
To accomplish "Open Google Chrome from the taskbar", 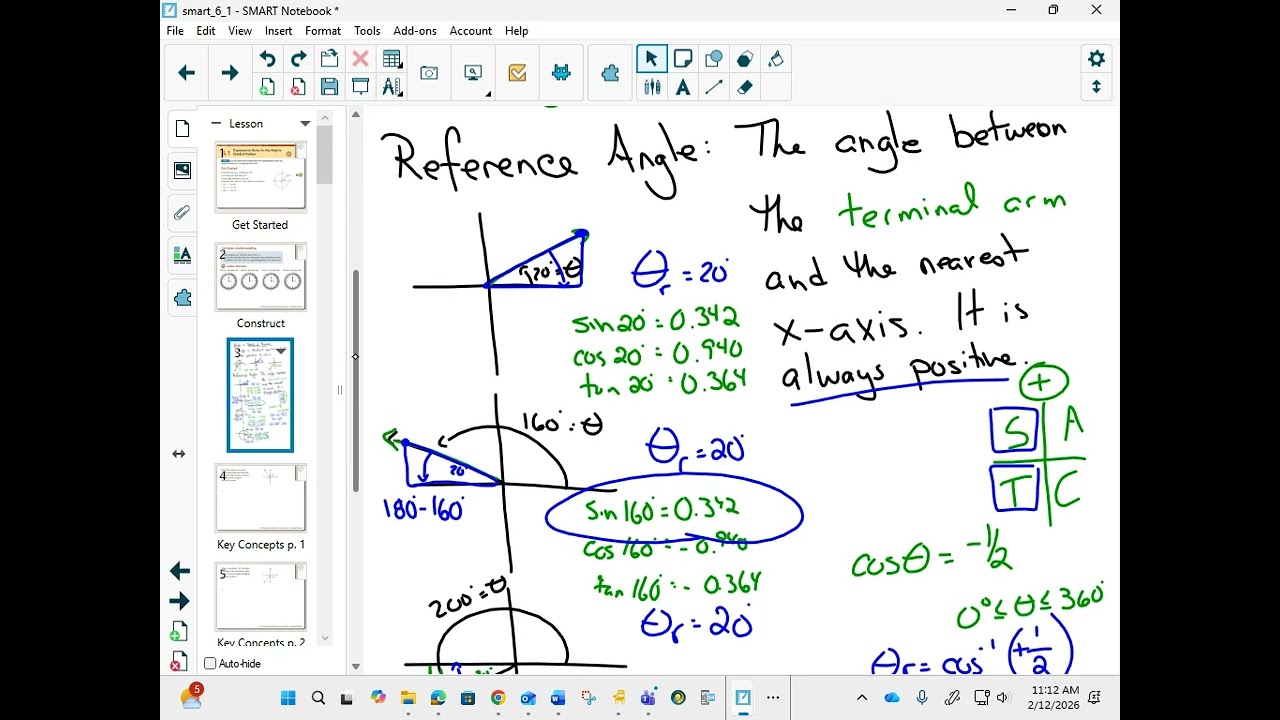I will coord(498,698).
